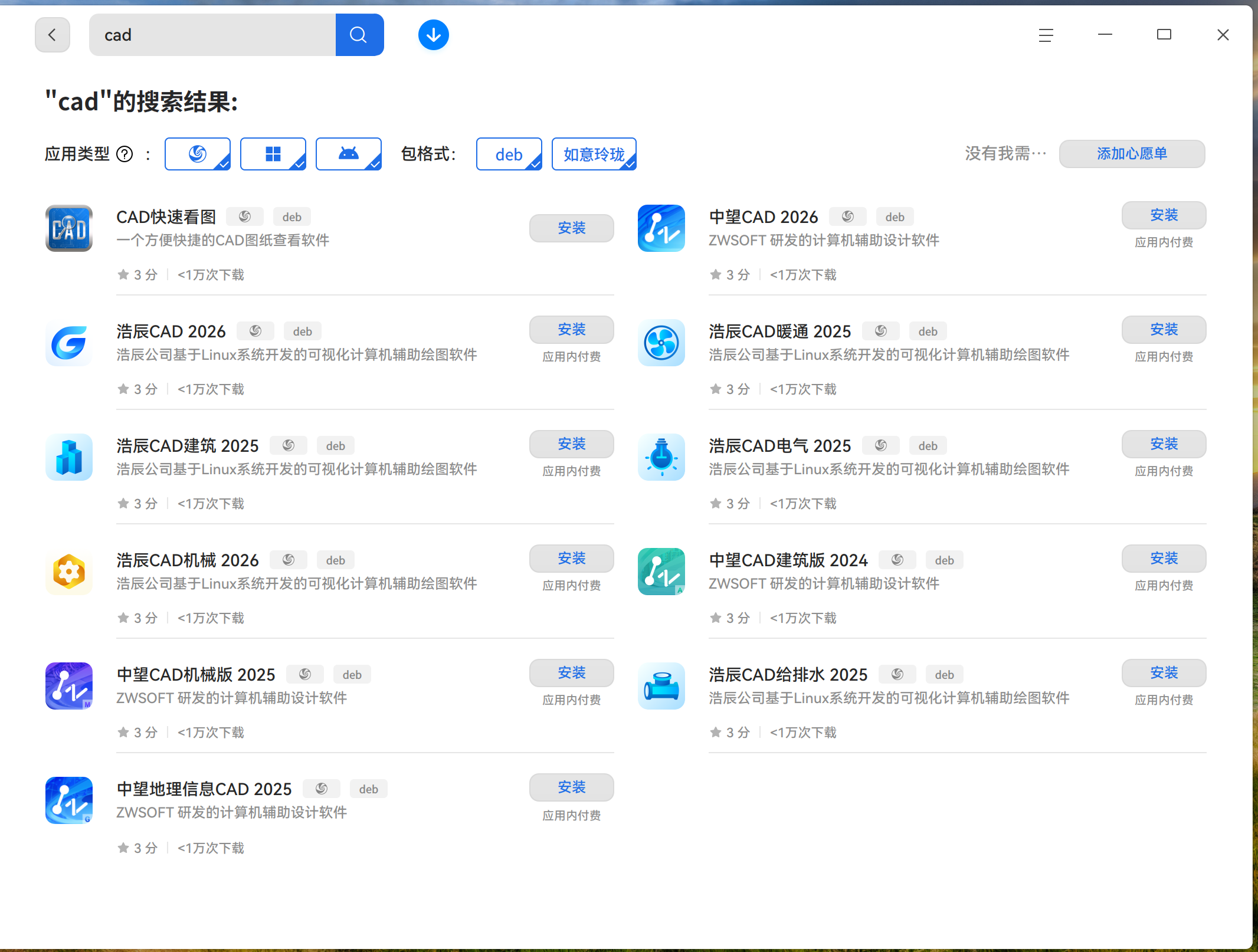Image resolution: width=1258 pixels, height=952 pixels.
Task: Click the 浩辰CAD暖通 2025 fan icon
Action: [x=661, y=343]
